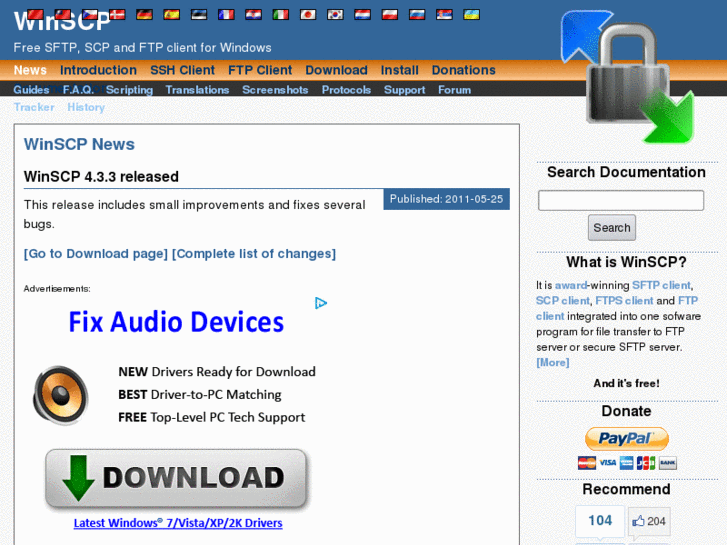Follow the SFTP client link

click(661, 285)
